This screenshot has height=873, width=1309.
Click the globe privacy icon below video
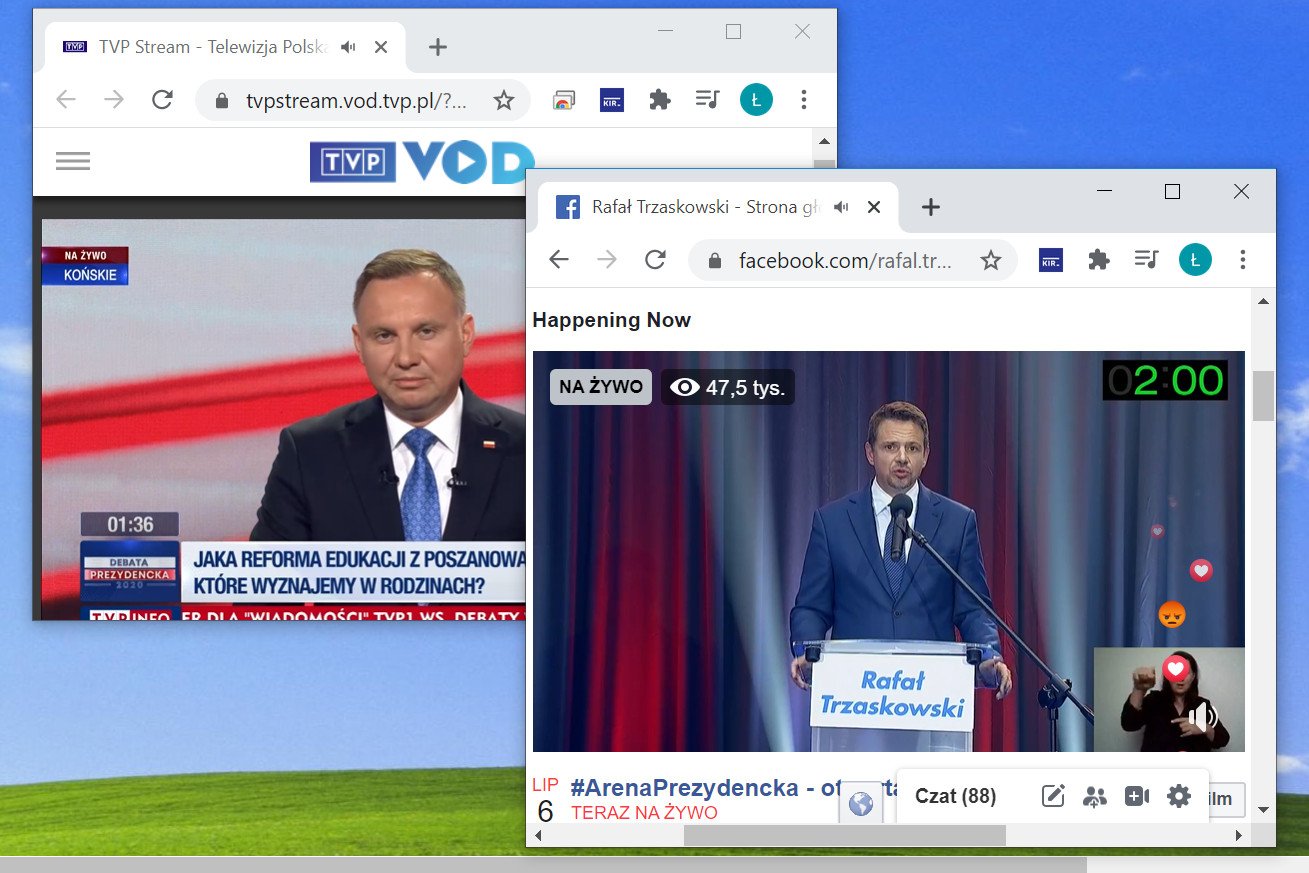[860, 804]
